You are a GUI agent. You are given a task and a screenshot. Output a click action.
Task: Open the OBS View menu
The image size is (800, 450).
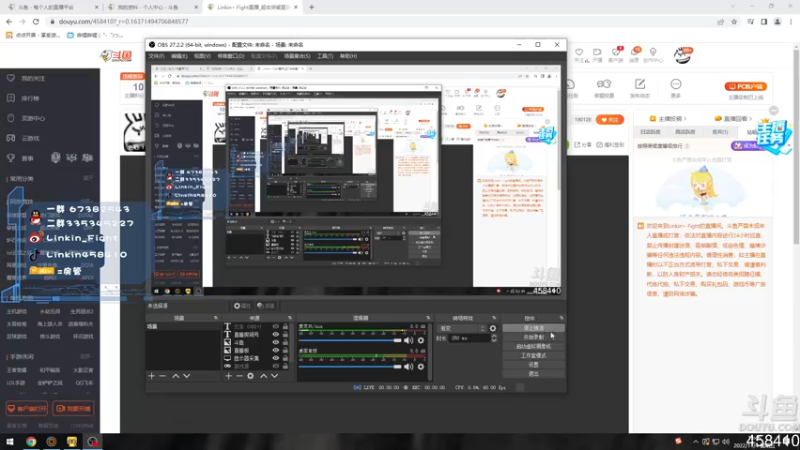[202, 56]
